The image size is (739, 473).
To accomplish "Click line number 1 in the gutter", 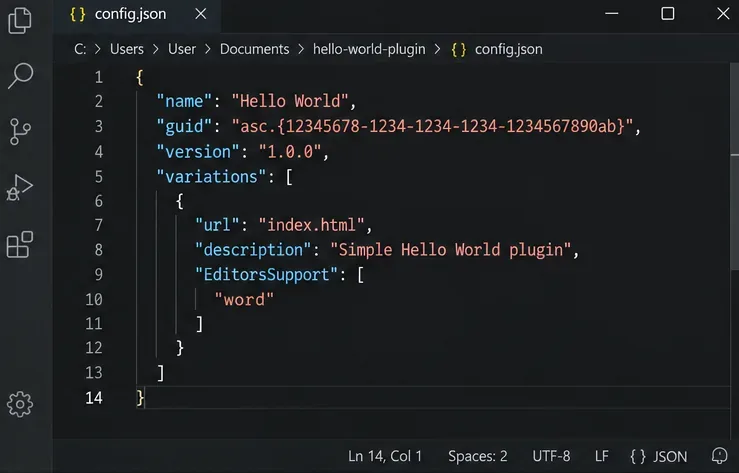I will pyautogui.click(x=99, y=77).
